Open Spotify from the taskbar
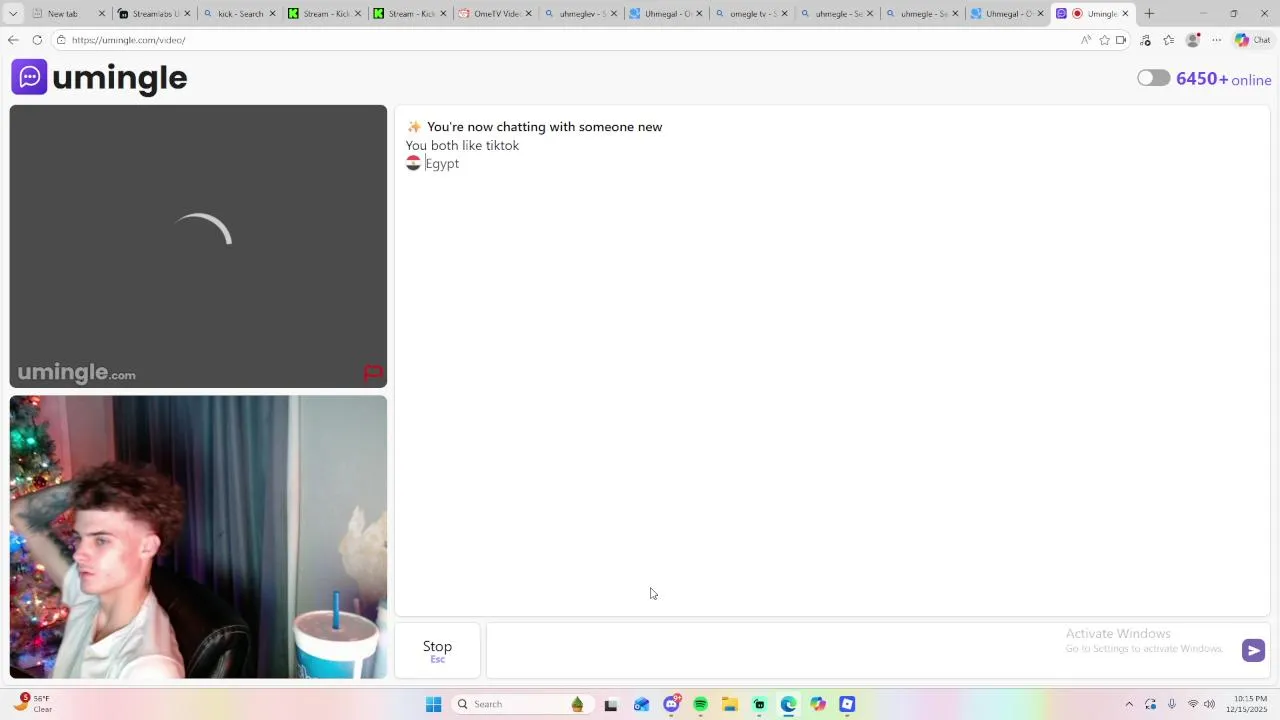Image resolution: width=1280 pixels, height=720 pixels. 700,704
